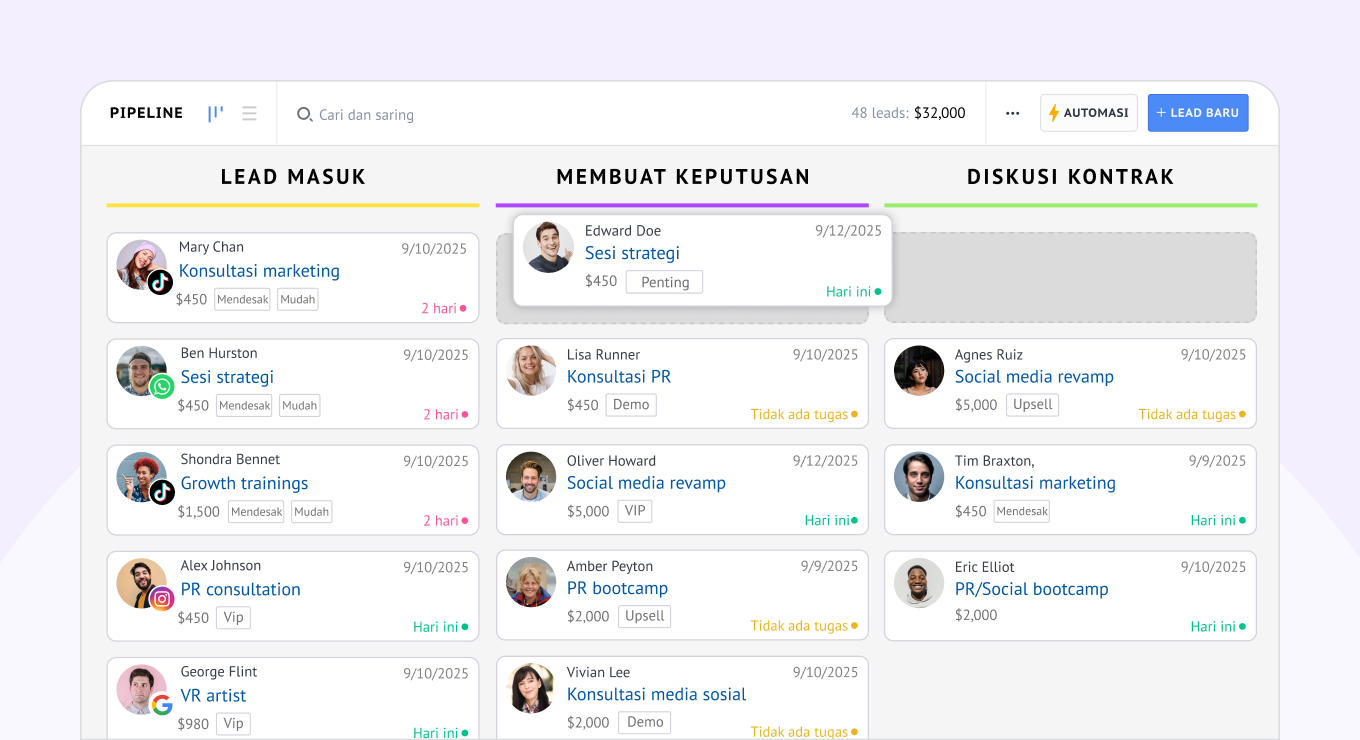Click Google icon on George Flint's card
Viewport: 1360px width, 740px height.
pos(162,704)
